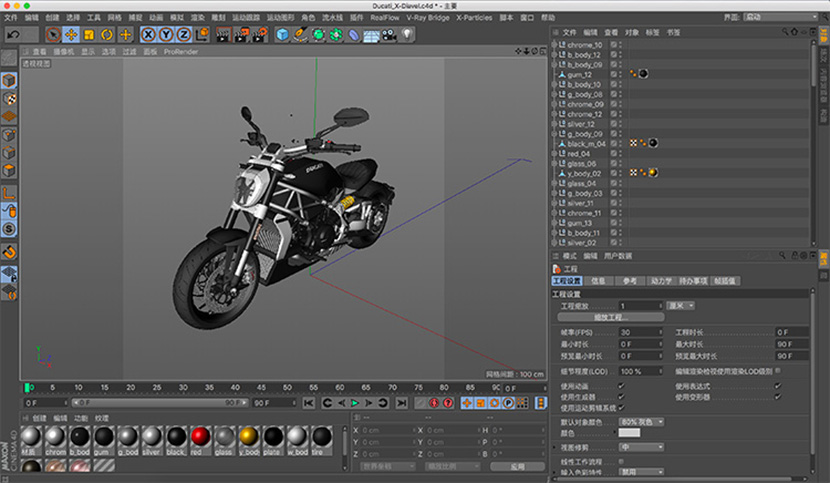Toggle 使用变形器 checkbox
The height and width of the screenshot is (483, 830).
[778, 397]
